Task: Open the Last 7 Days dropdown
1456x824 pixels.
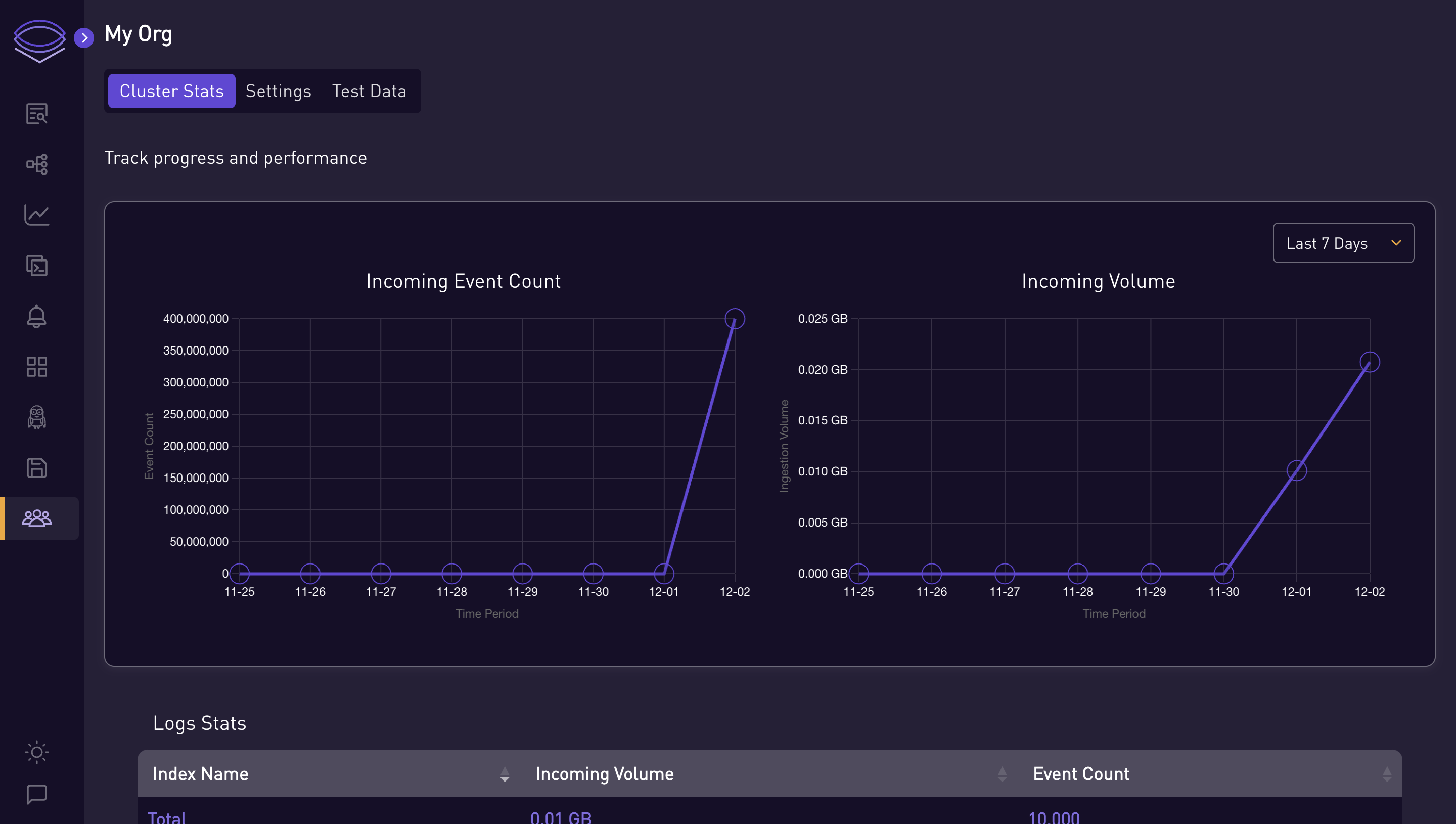Action: [1343, 242]
